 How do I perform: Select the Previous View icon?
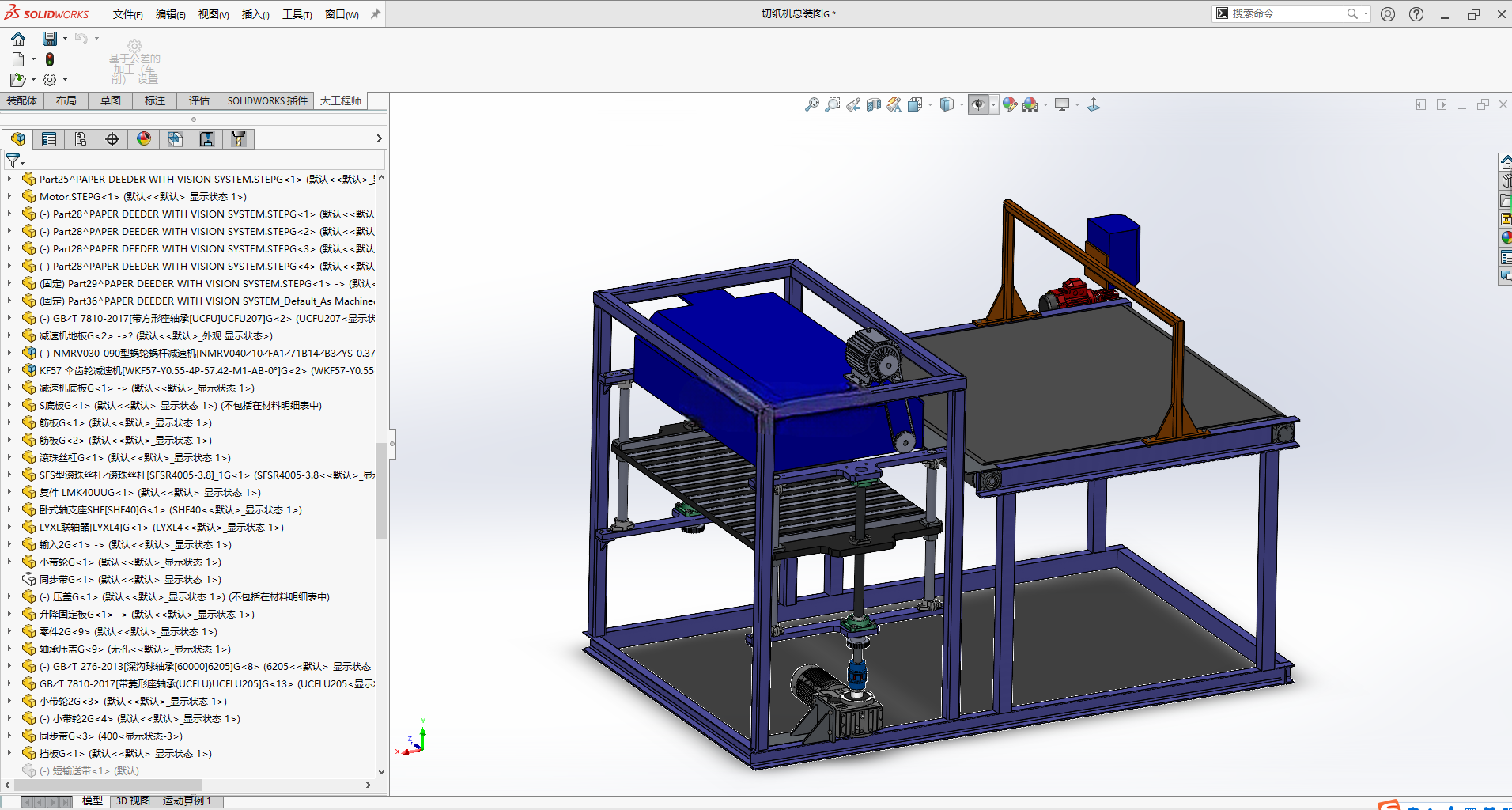tap(853, 104)
